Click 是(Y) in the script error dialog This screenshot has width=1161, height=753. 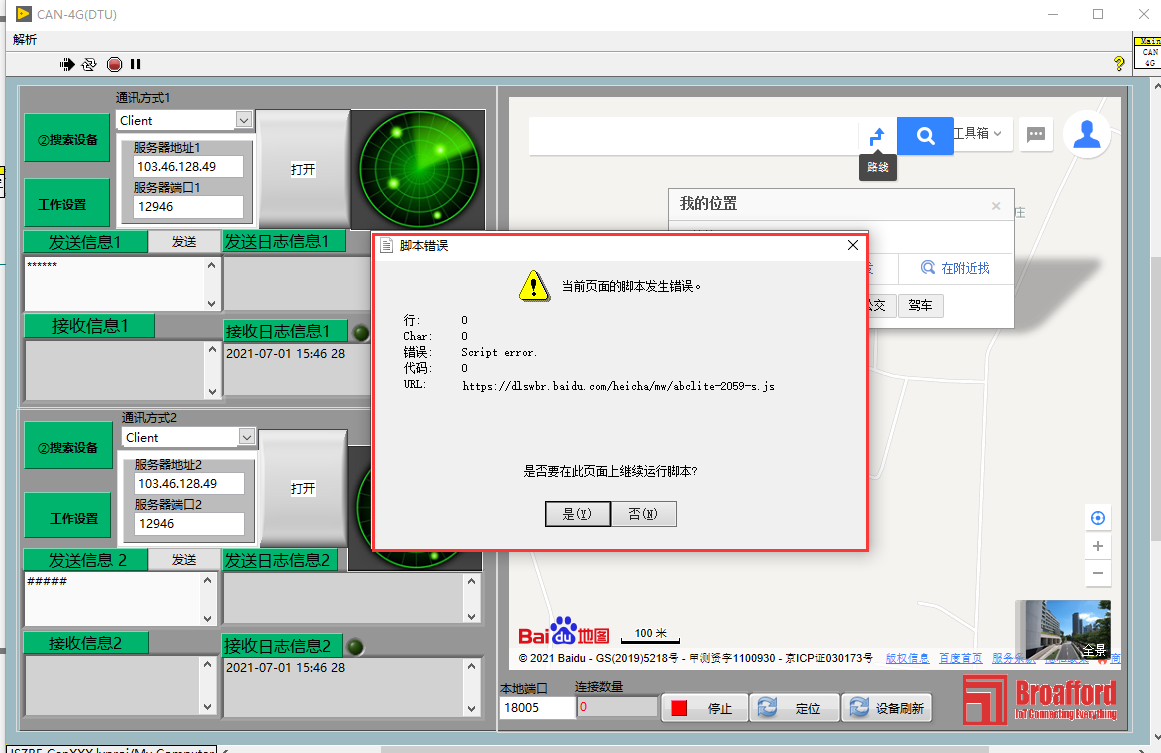click(x=578, y=514)
